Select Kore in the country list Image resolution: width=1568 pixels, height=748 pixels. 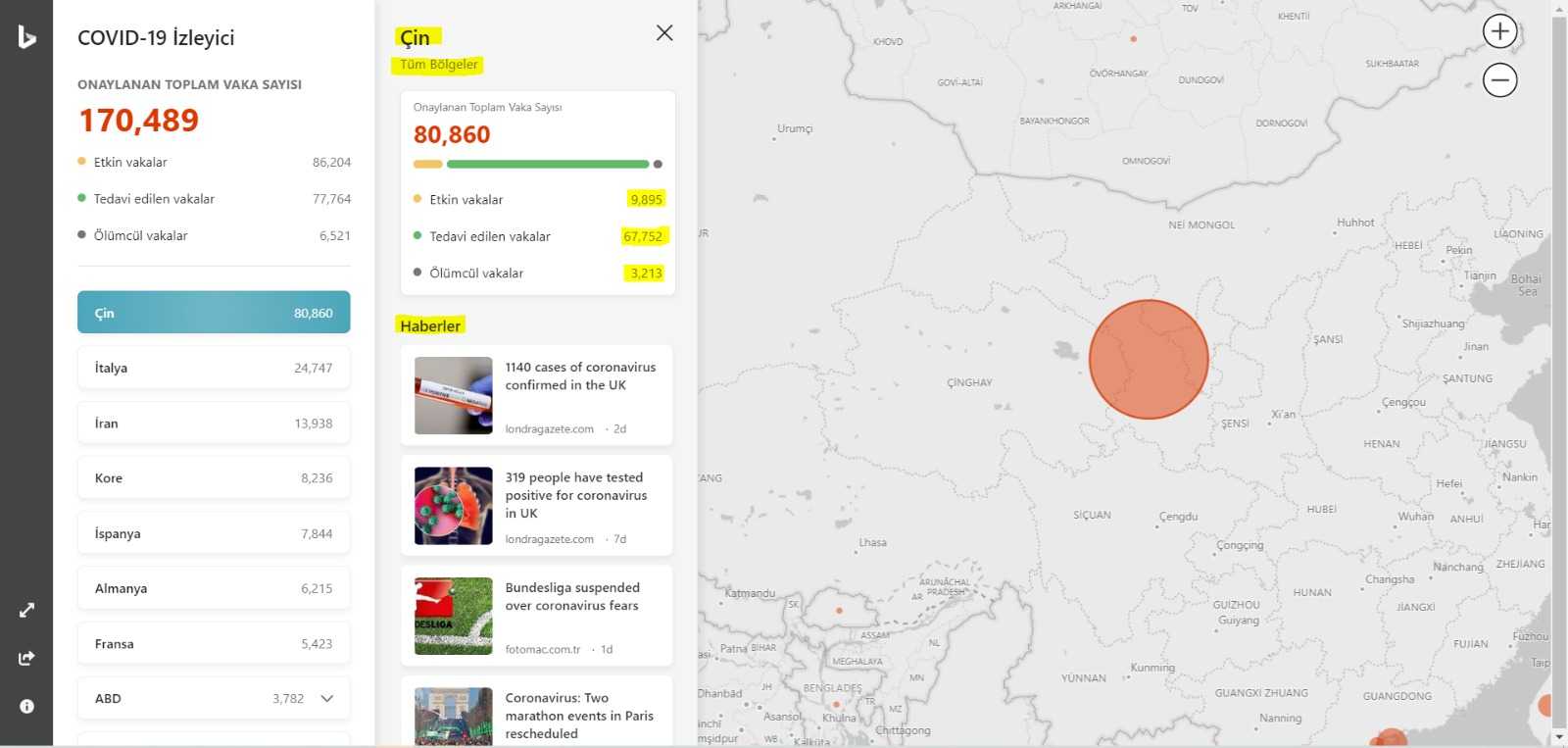214,478
